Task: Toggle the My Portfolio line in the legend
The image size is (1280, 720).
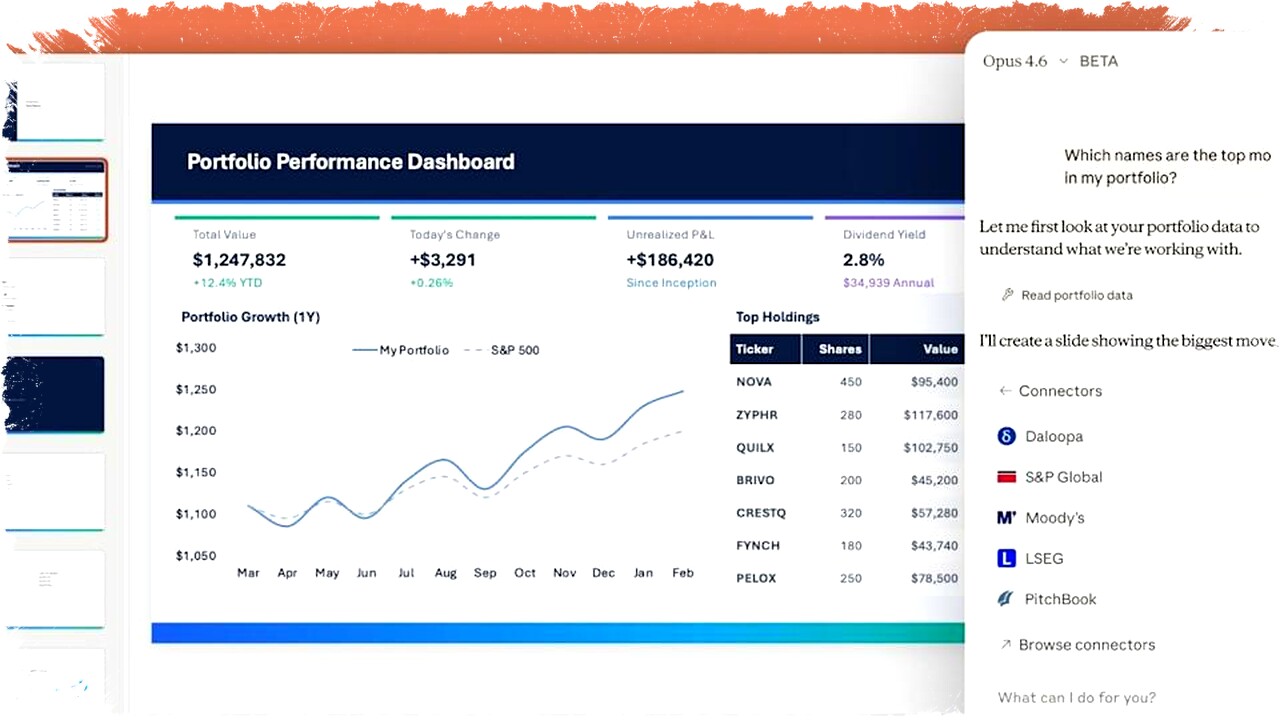Action: coord(400,350)
